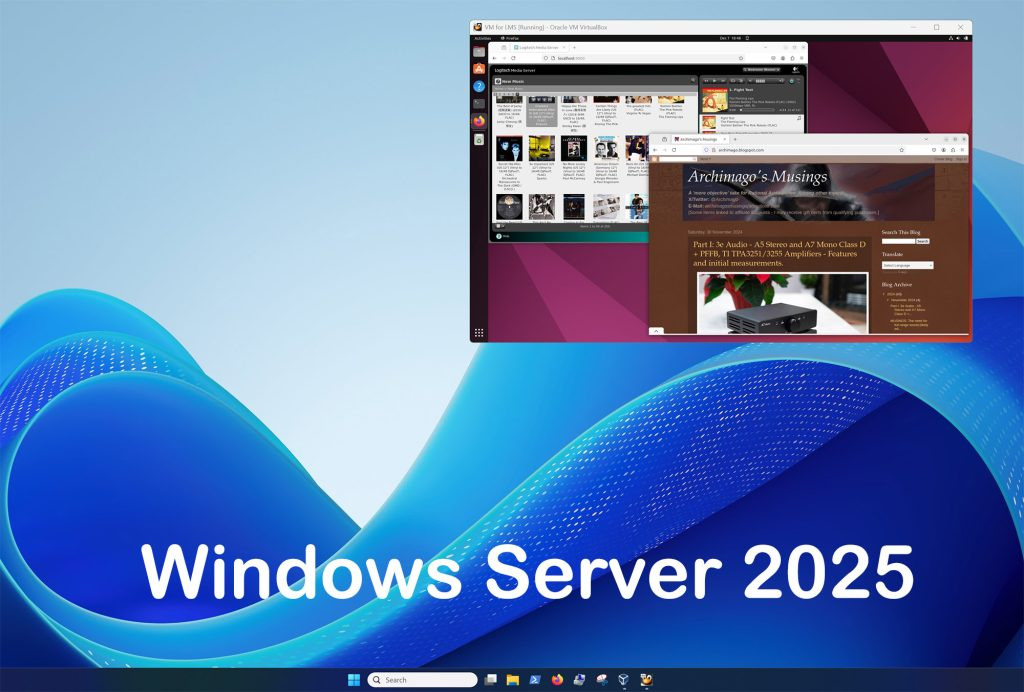Viewport: 1024px width, 692px height.
Task: Click the Windows Start button
Action: point(354,680)
